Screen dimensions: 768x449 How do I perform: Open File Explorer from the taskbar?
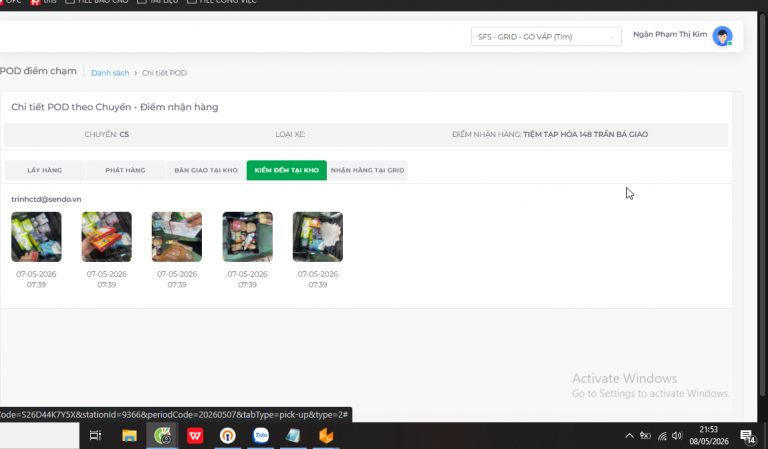129,435
